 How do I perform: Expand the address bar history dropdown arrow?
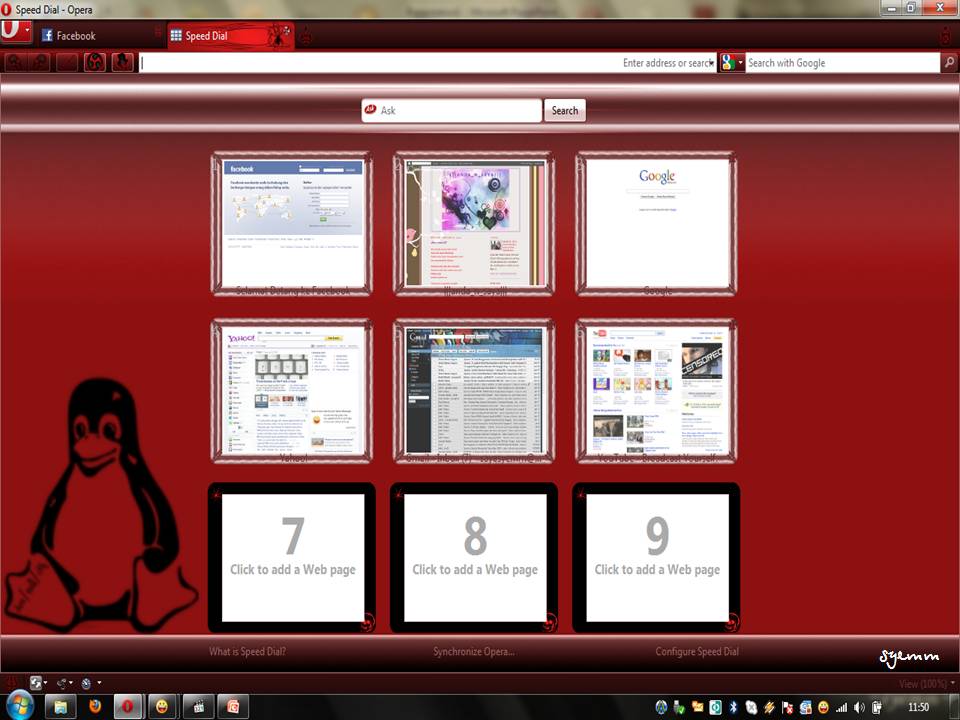711,63
